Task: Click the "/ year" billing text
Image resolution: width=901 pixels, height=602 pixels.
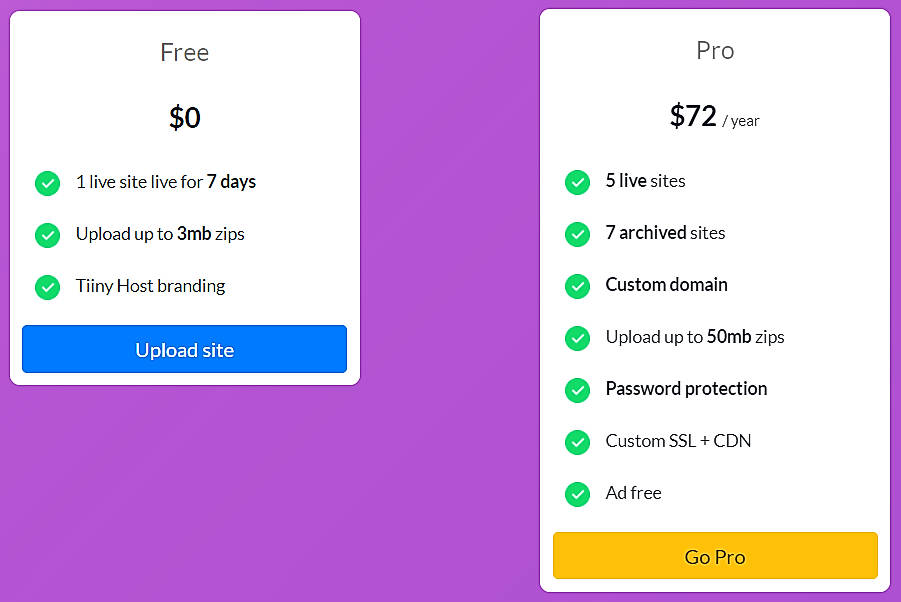Action: pos(741,121)
